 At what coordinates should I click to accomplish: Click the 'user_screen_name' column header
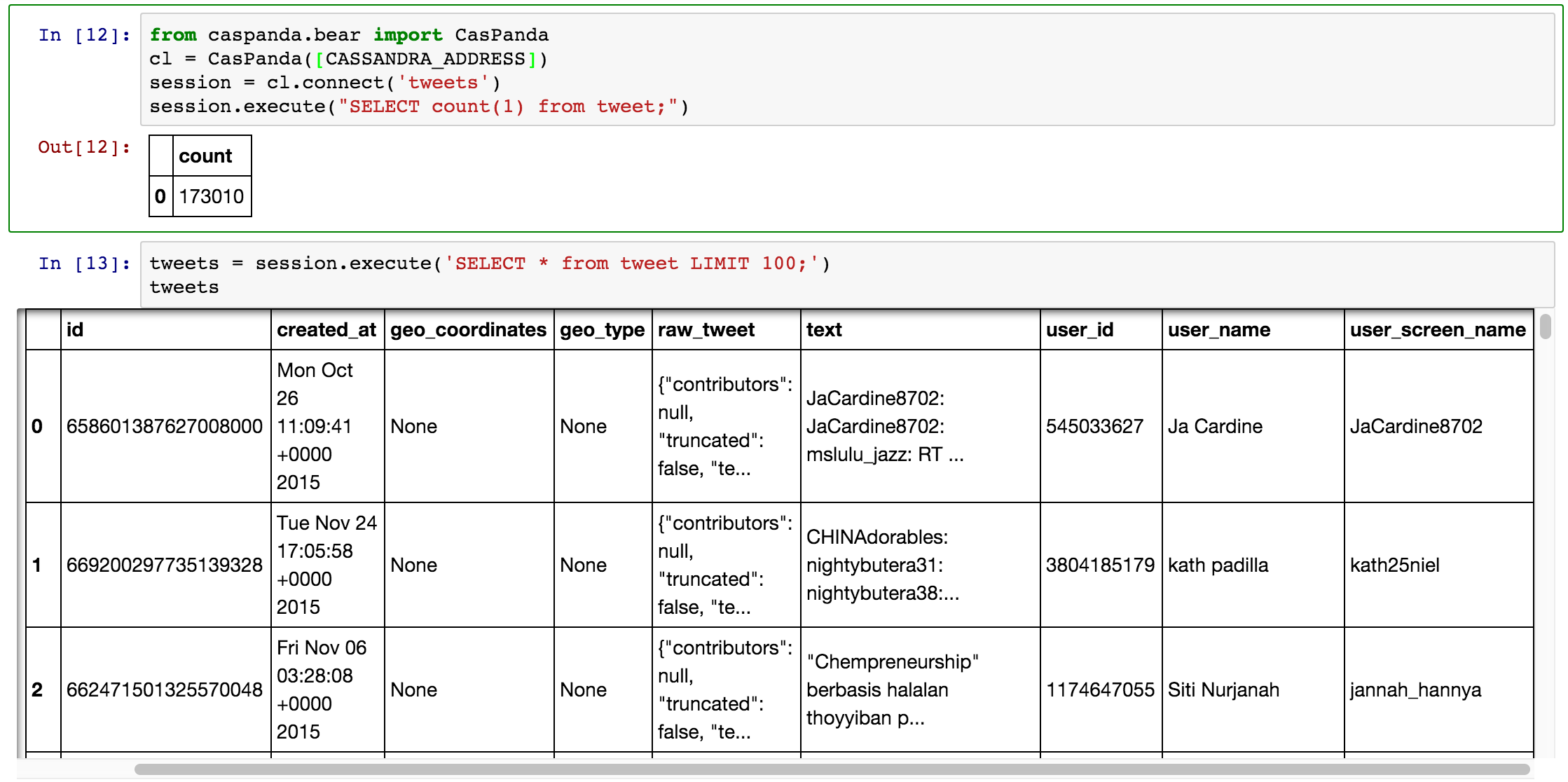[x=1438, y=329]
